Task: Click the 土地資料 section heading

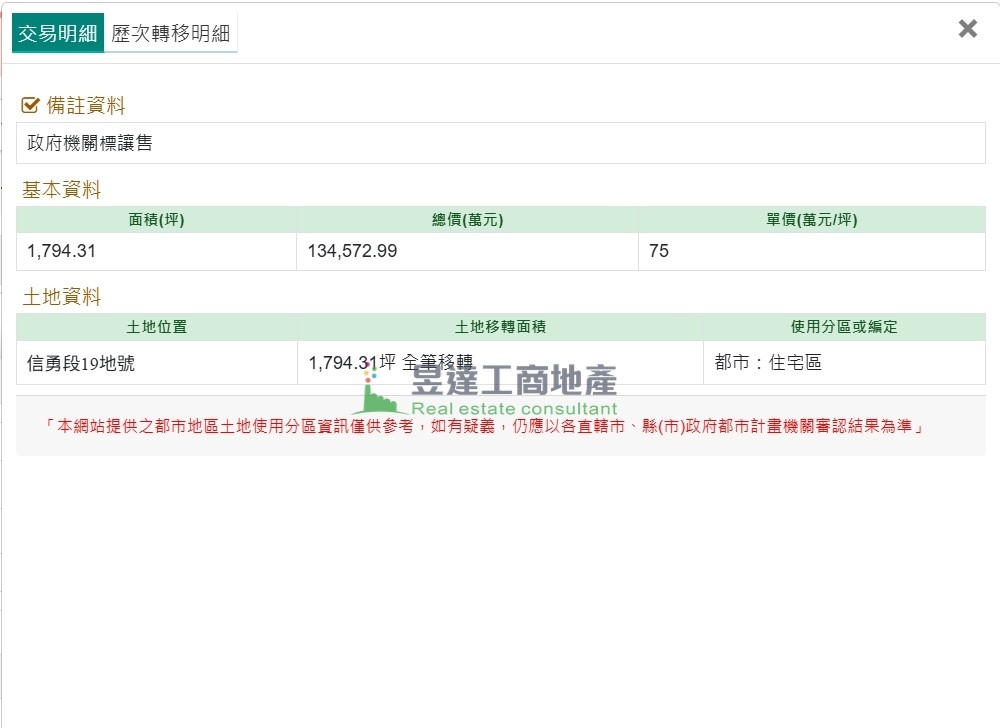Action: click(62, 297)
